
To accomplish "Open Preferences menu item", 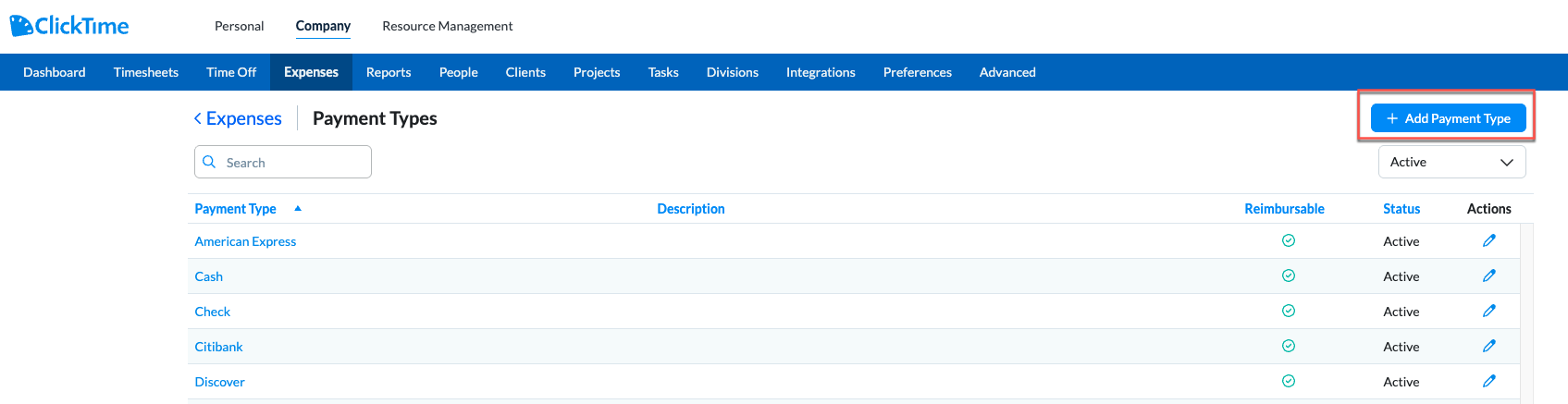I will pyautogui.click(x=918, y=72).
